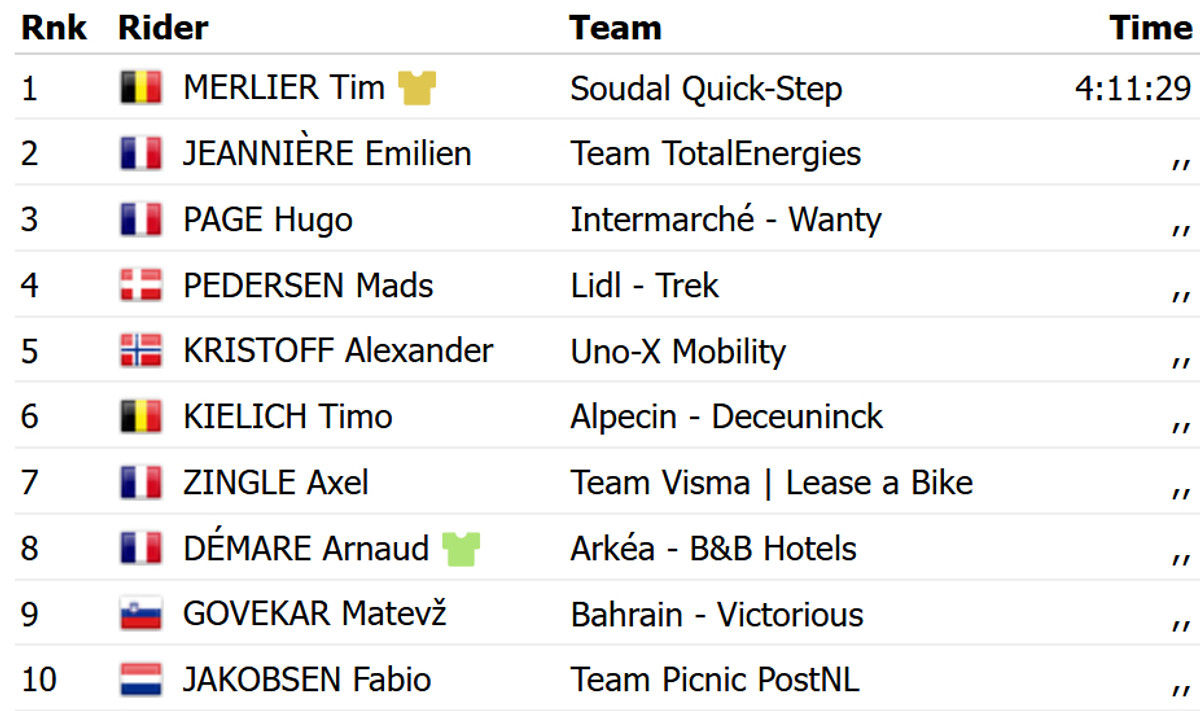
Task: Click the green points jersey icon beside Démare
Action: (461, 549)
